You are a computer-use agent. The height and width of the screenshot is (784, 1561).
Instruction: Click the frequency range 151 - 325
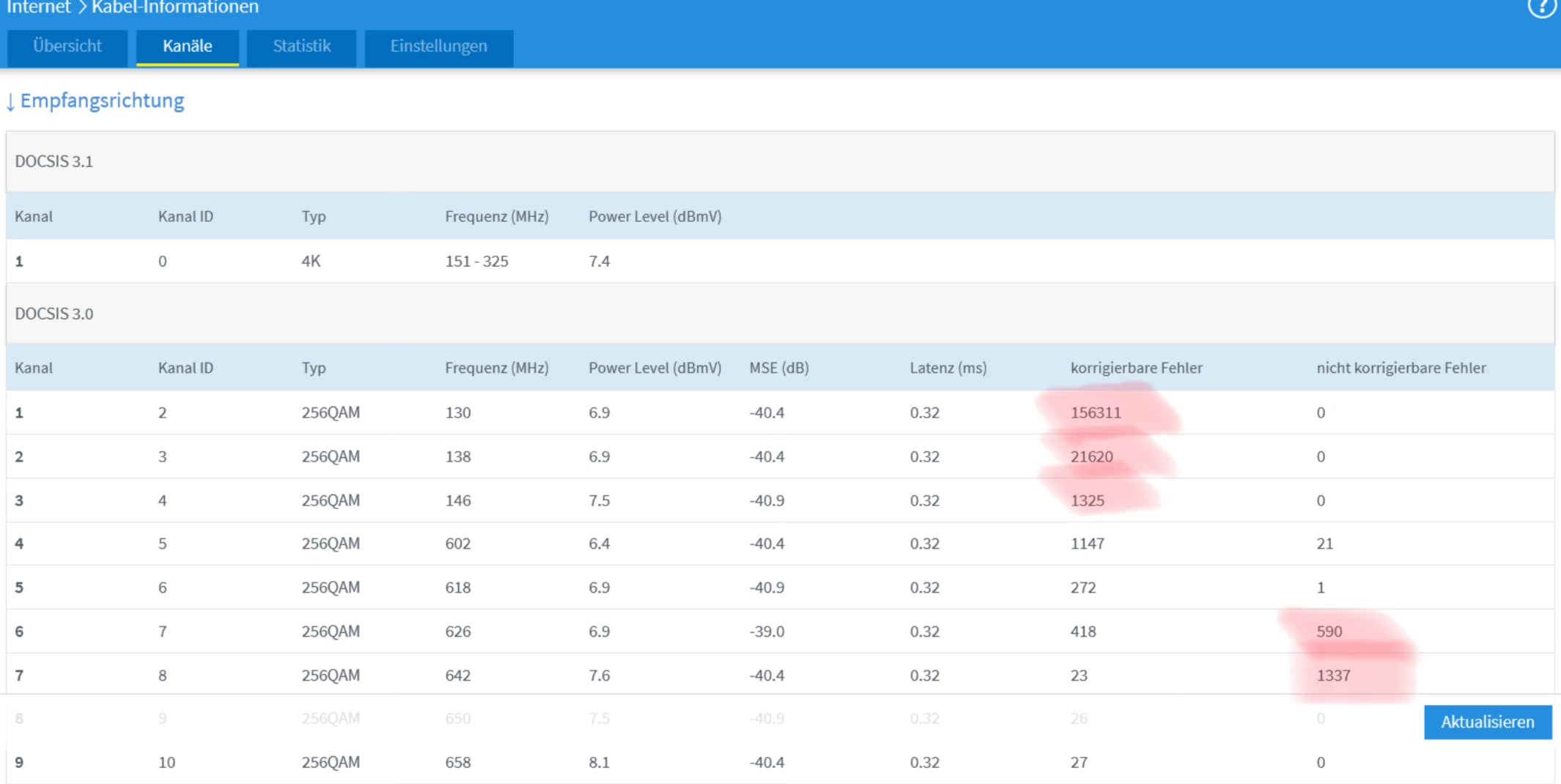click(x=476, y=262)
